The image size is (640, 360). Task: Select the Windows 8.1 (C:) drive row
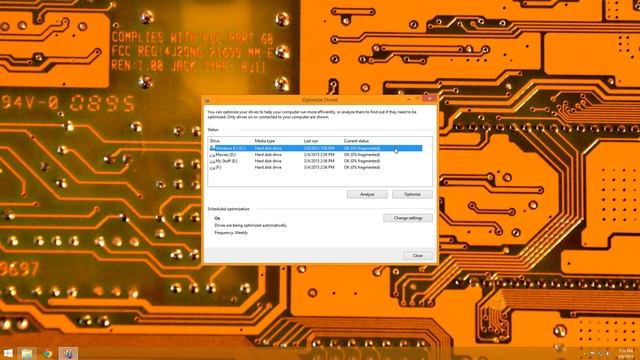tap(316, 148)
